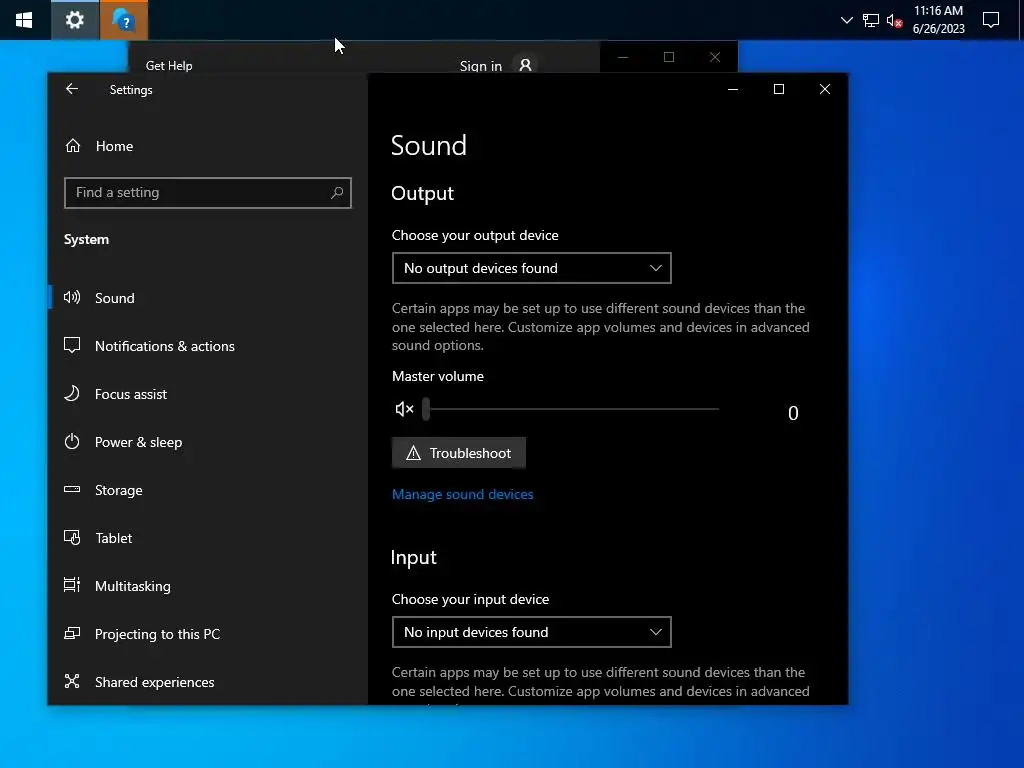This screenshot has width=1024, height=768.
Task: Click the network icon in system tray
Action: click(x=871, y=20)
